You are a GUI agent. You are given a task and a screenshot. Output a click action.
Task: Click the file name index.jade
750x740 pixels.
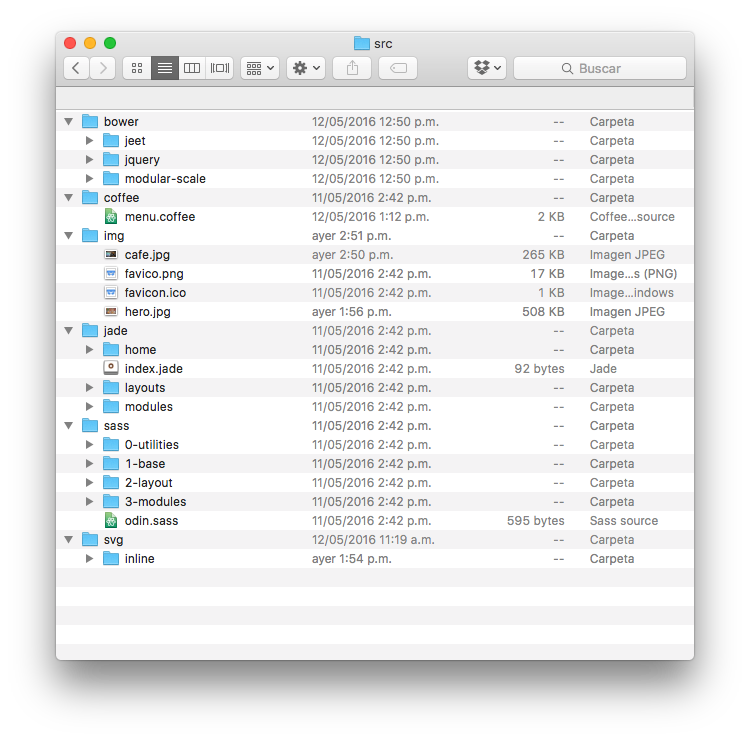154,369
